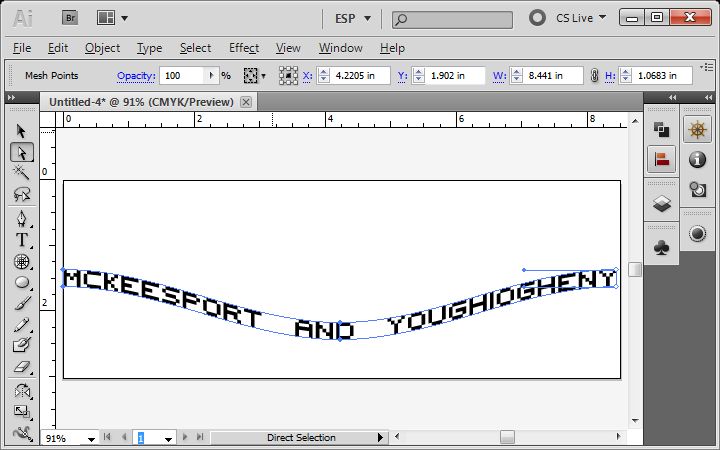Image resolution: width=720 pixels, height=450 pixels.
Task: Expand the CS Live menu
Action: 581,18
